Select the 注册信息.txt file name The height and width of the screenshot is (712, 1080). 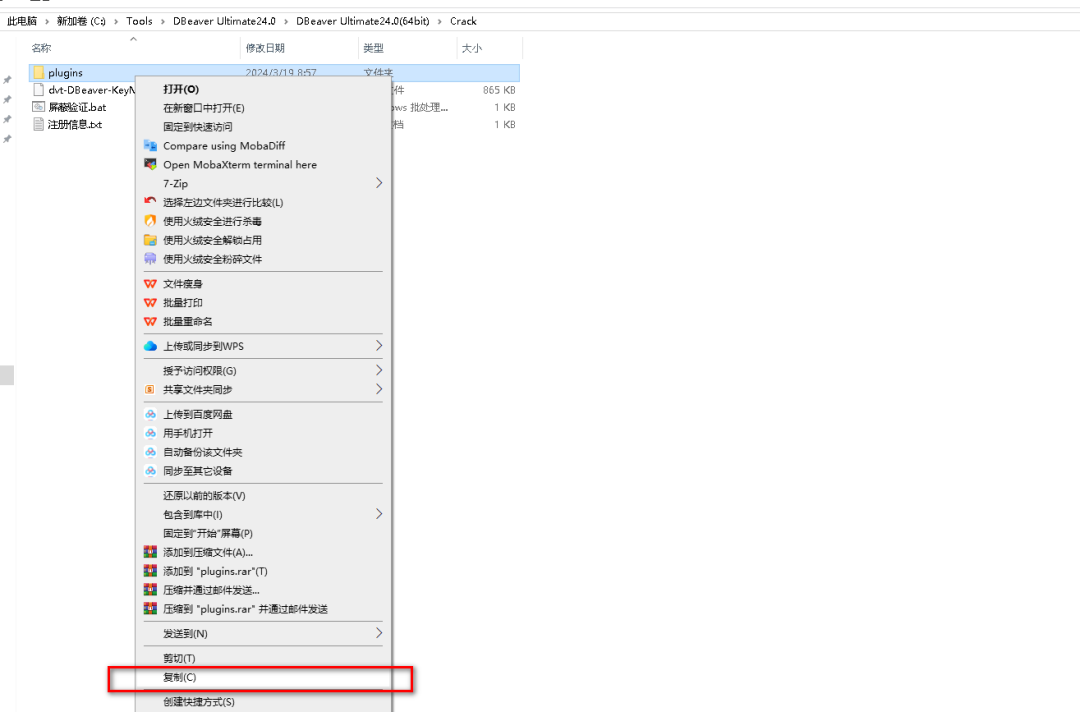pos(75,125)
